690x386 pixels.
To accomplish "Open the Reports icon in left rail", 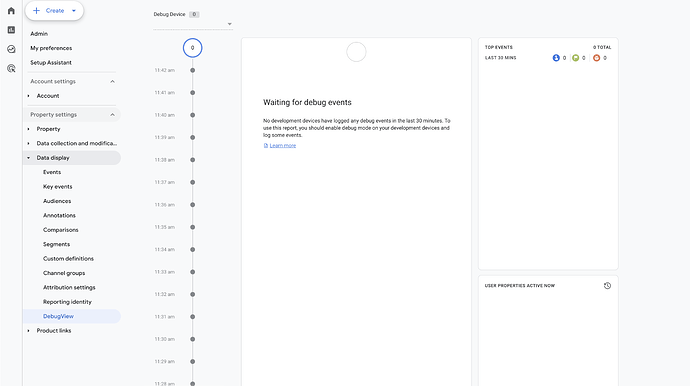I will pos(11,30).
